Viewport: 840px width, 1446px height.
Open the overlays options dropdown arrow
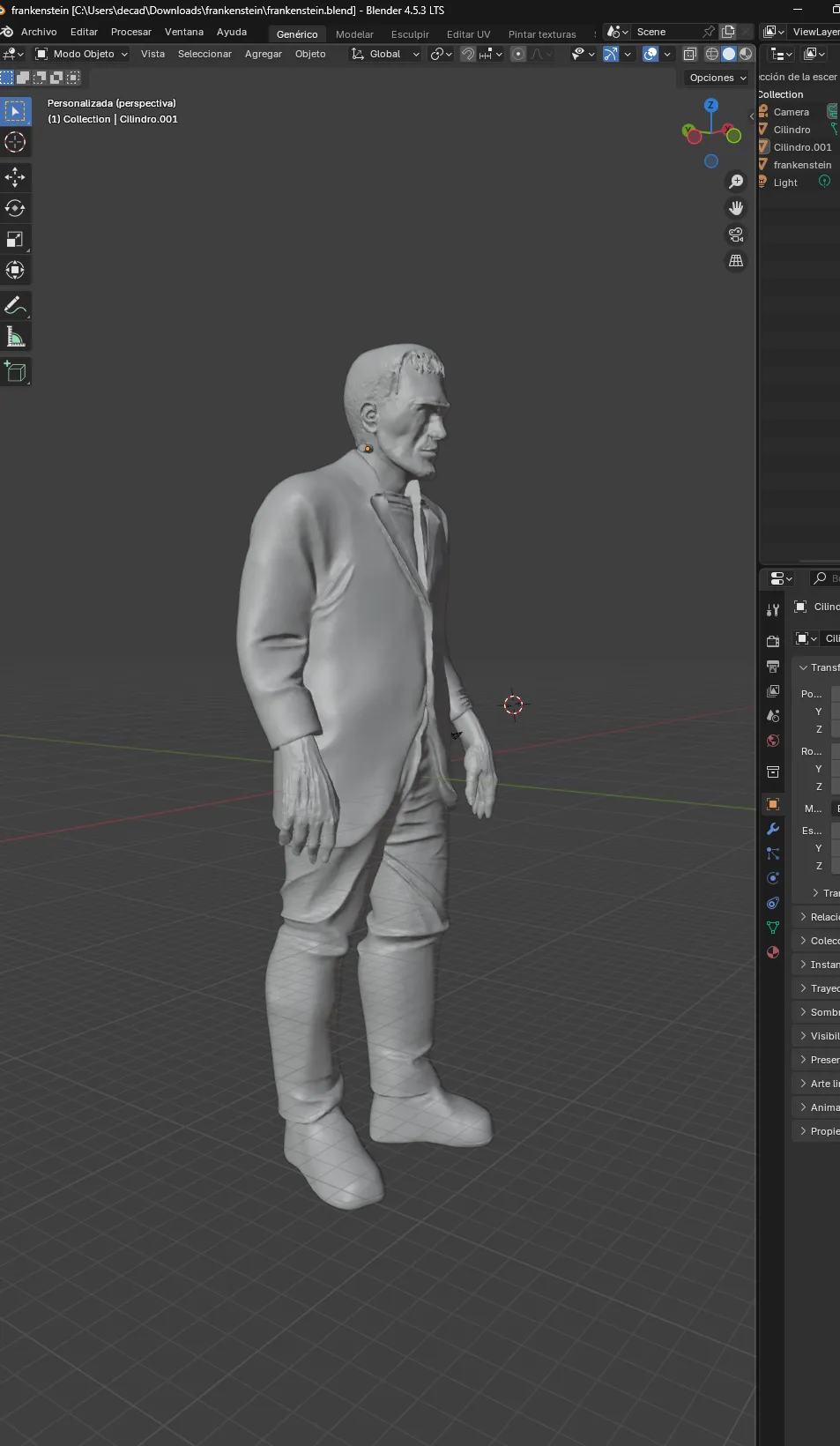click(667, 54)
